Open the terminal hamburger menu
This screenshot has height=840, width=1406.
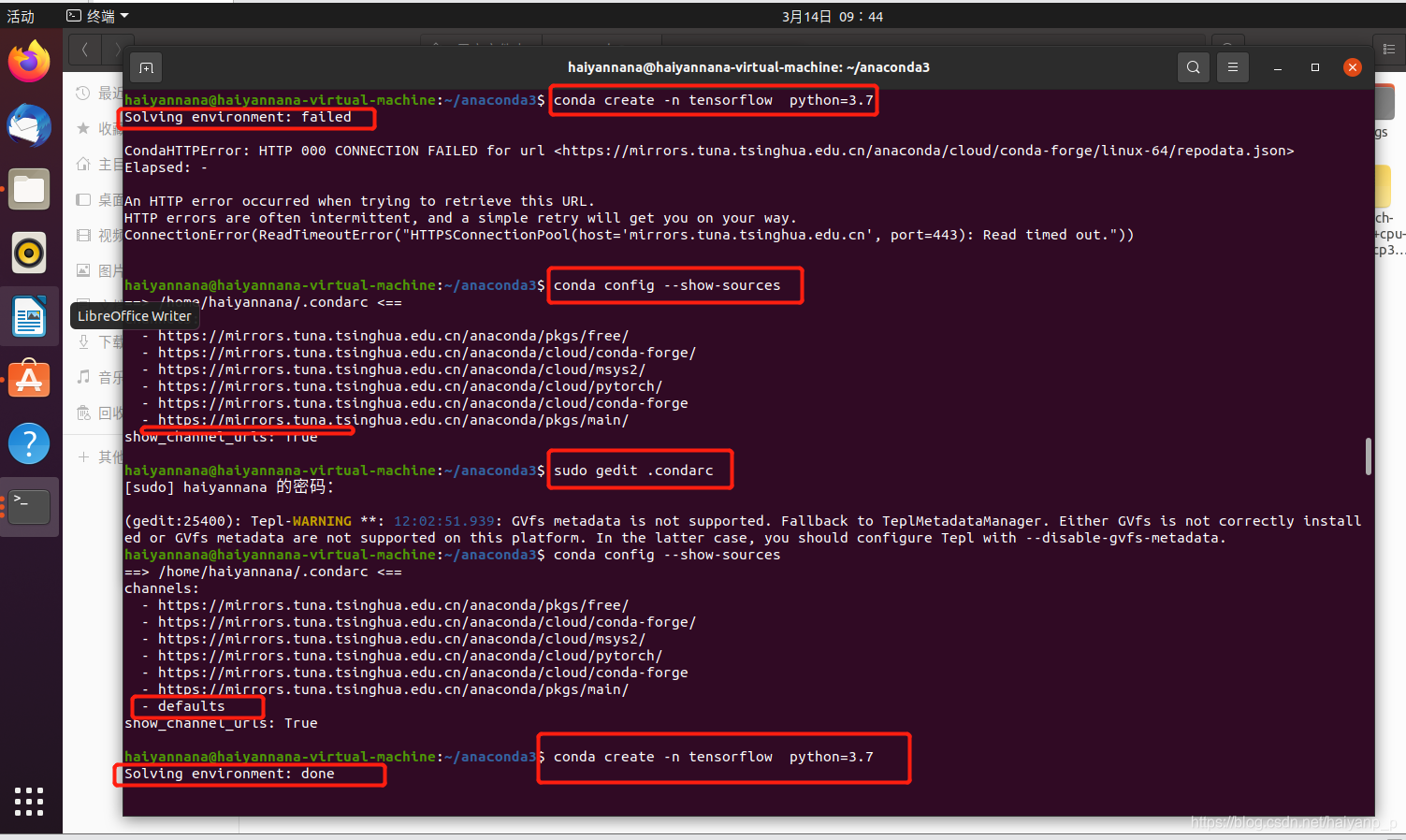(1232, 66)
